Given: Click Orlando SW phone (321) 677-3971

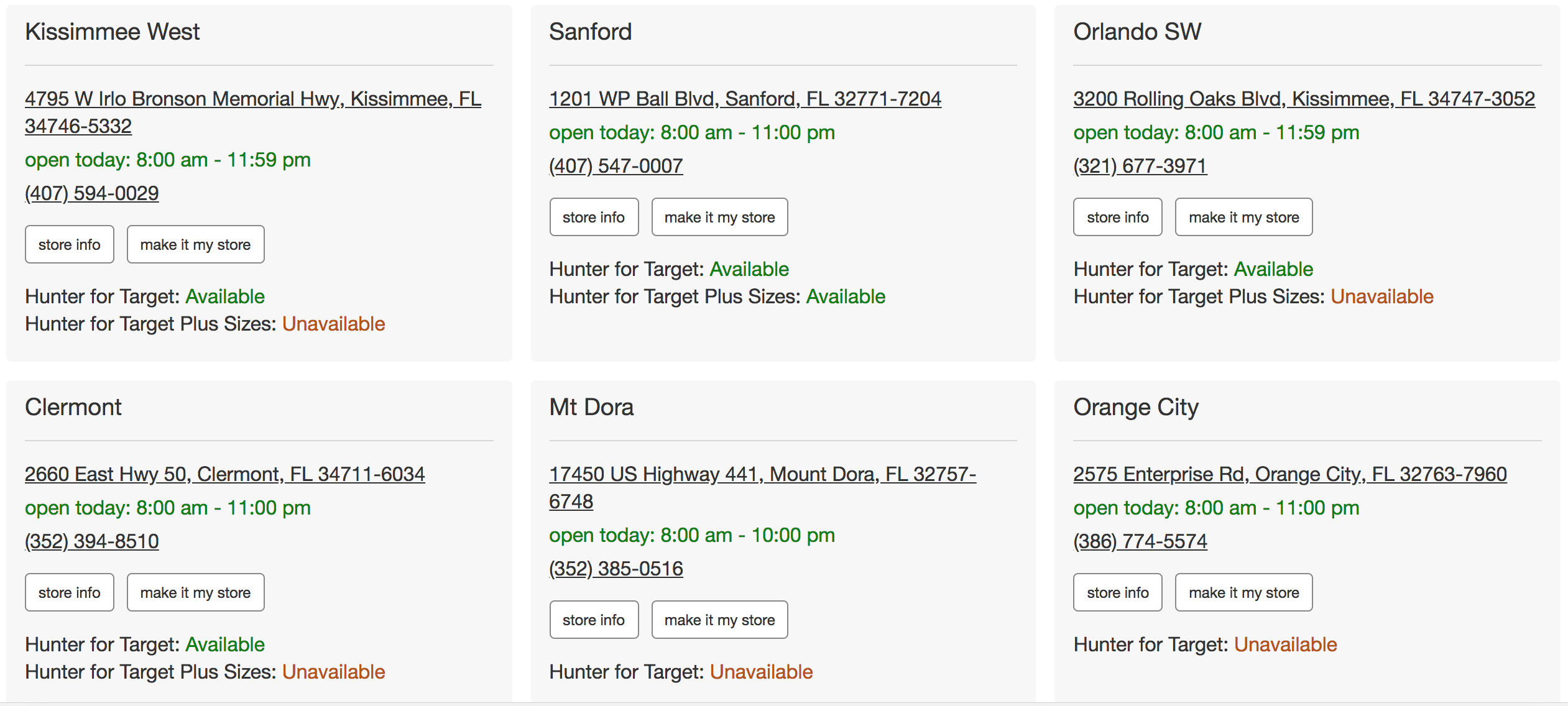Looking at the screenshot, I should [1140, 166].
